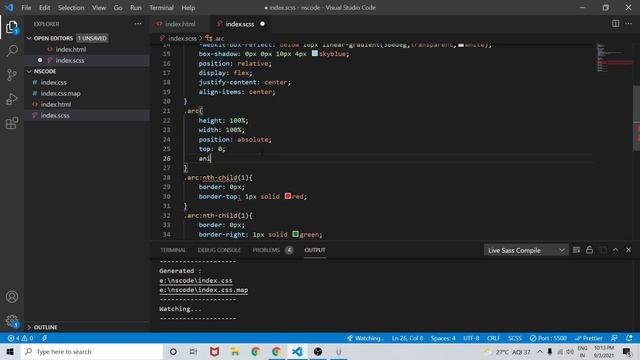Viewport: 640px width, 360px height.
Task: Open notifications bell in status bar
Action: [x=629, y=338]
